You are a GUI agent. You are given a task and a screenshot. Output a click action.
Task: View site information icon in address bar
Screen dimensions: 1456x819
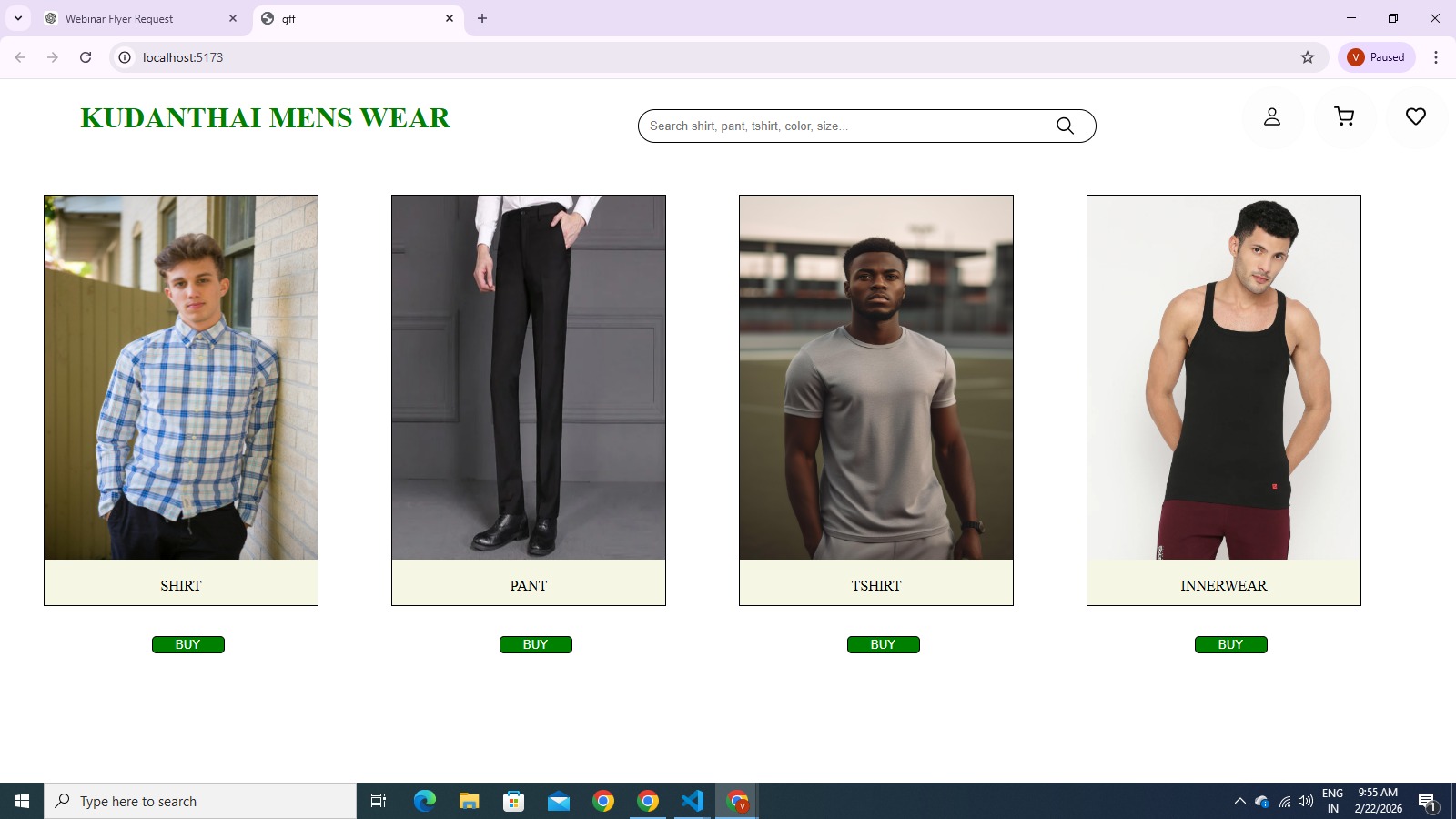[x=125, y=57]
